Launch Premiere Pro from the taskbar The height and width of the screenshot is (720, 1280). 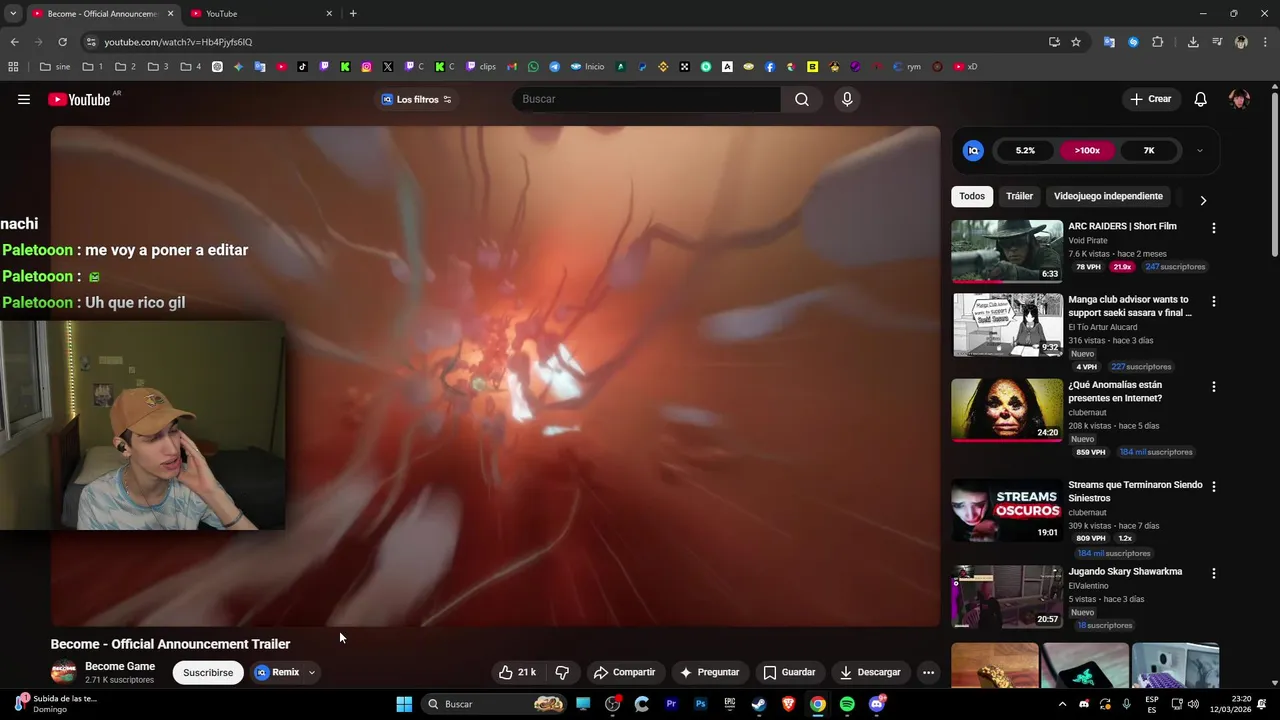(x=671, y=704)
